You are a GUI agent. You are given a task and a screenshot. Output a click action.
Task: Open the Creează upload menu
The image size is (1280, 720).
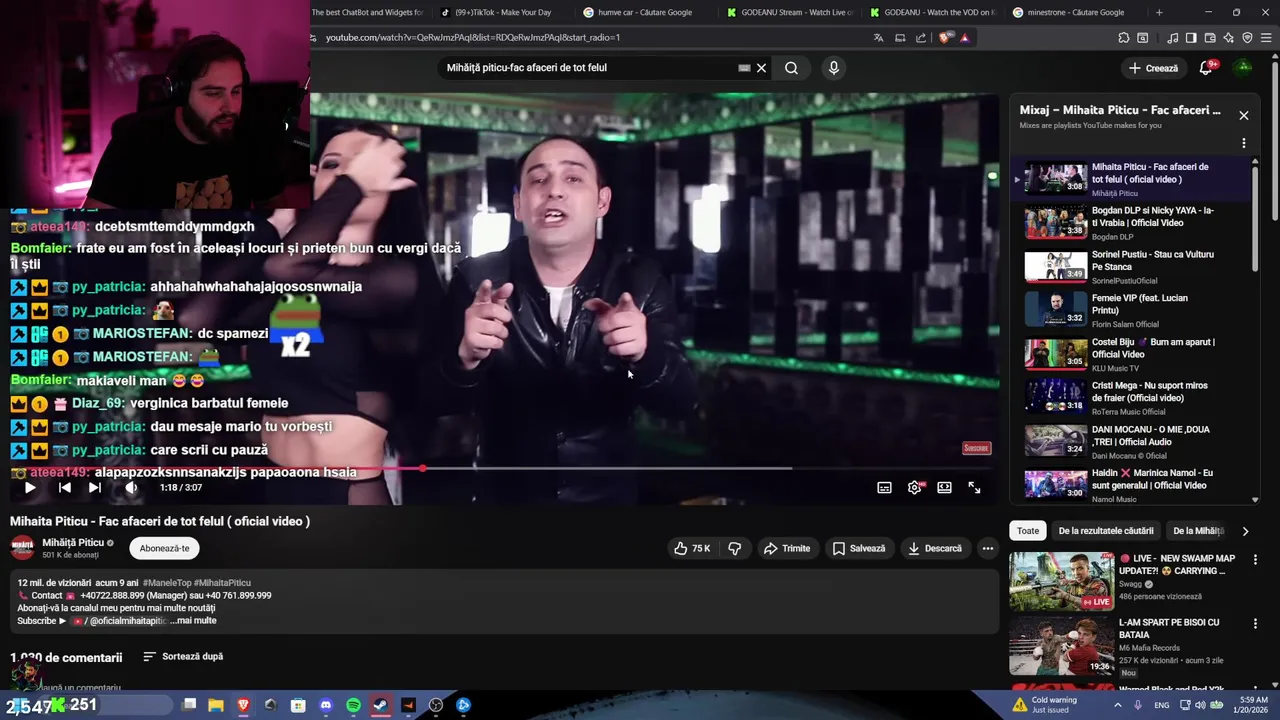[1153, 68]
